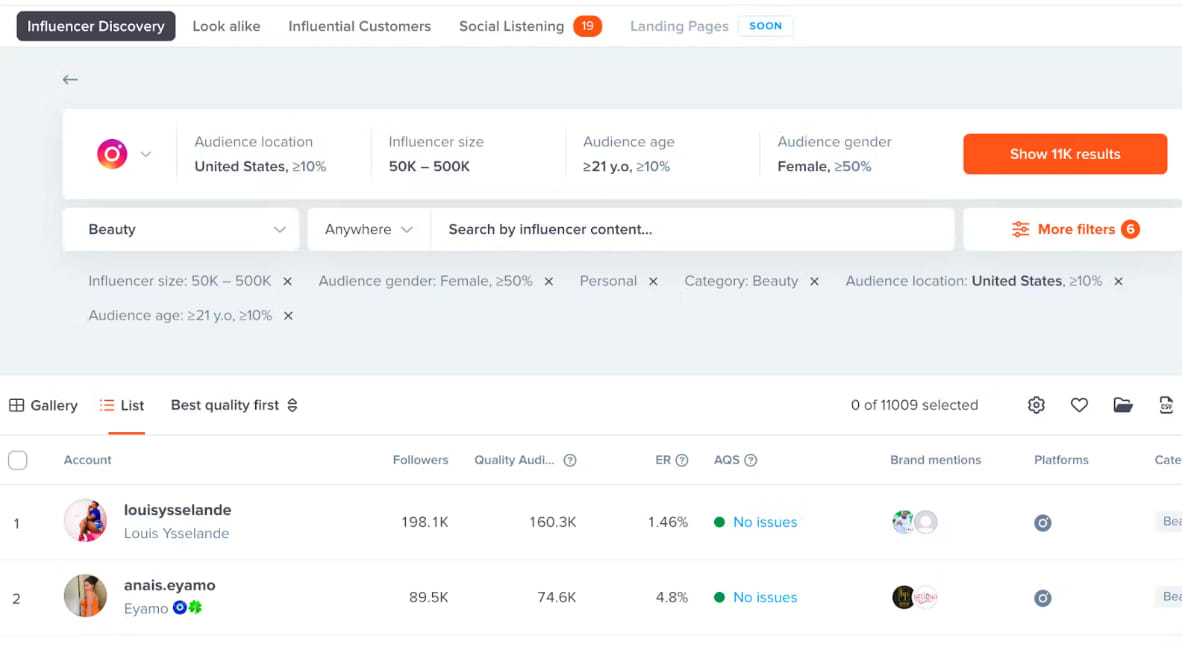1182x646 pixels.
Task: Select the Instagram platform icon on anais.eyamo's row
Action: pos(1042,597)
